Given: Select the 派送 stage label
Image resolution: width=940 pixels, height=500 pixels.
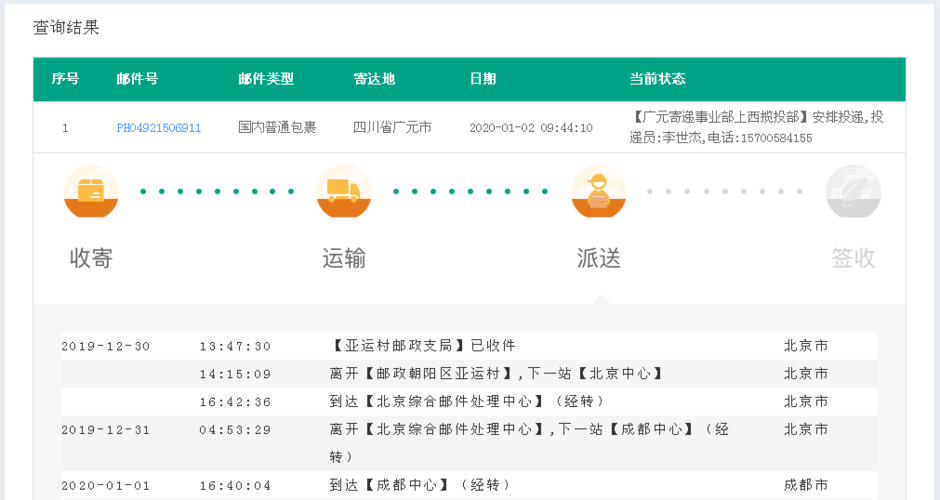Looking at the screenshot, I should tap(598, 258).
